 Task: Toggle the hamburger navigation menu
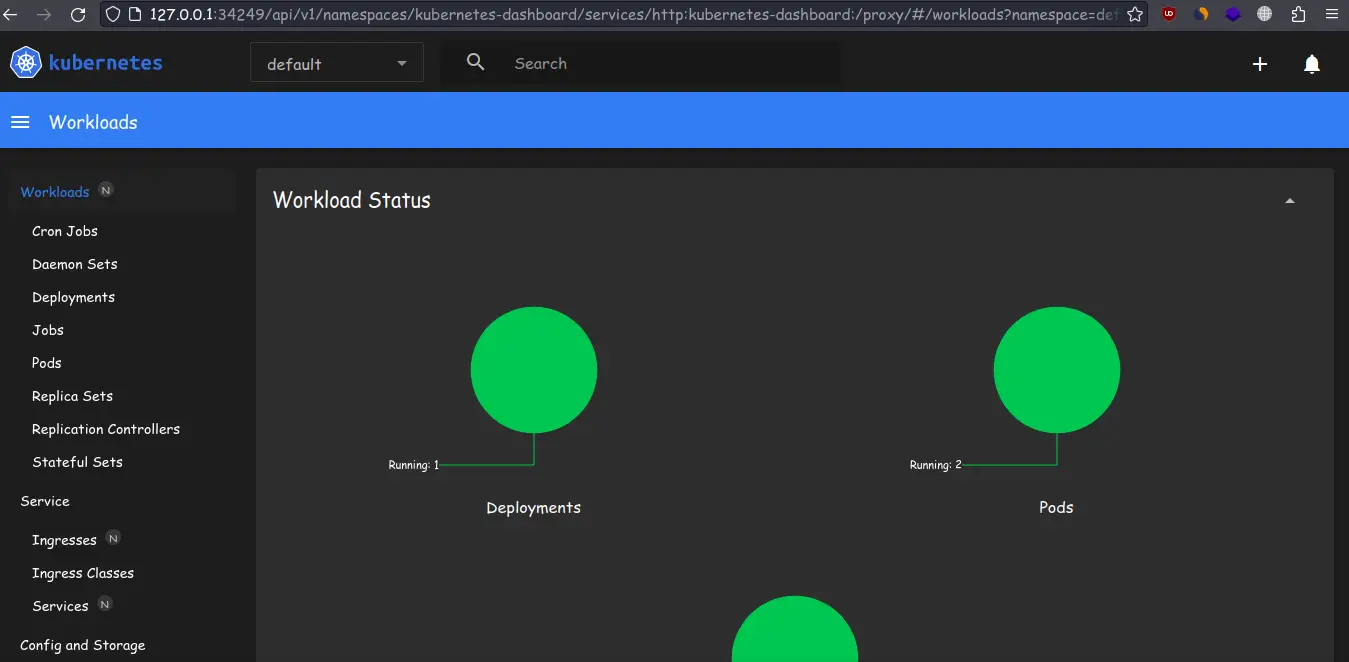[20, 122]
